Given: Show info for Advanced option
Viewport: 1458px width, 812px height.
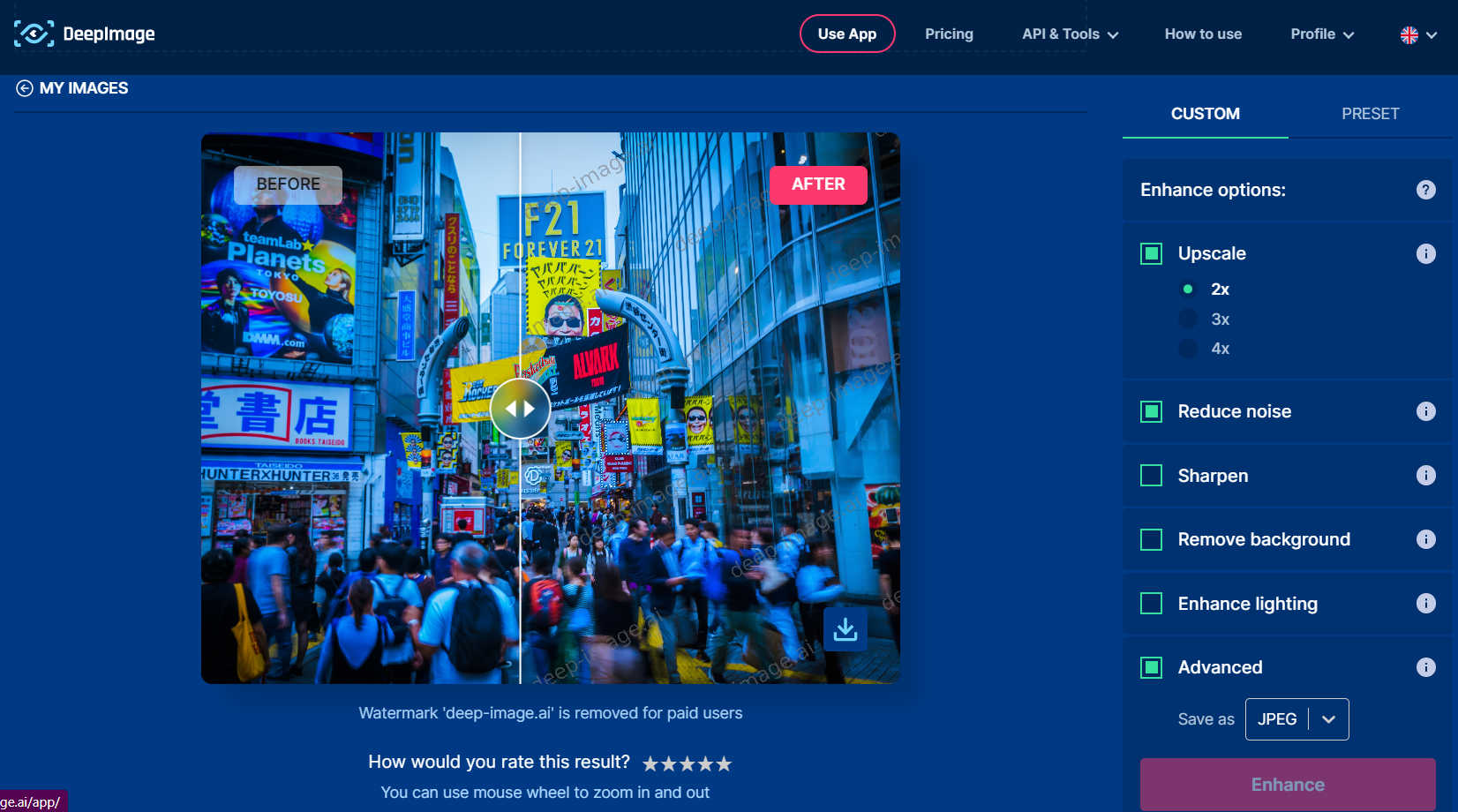Looking at the screenshot, I should (x=1426, y=667).
